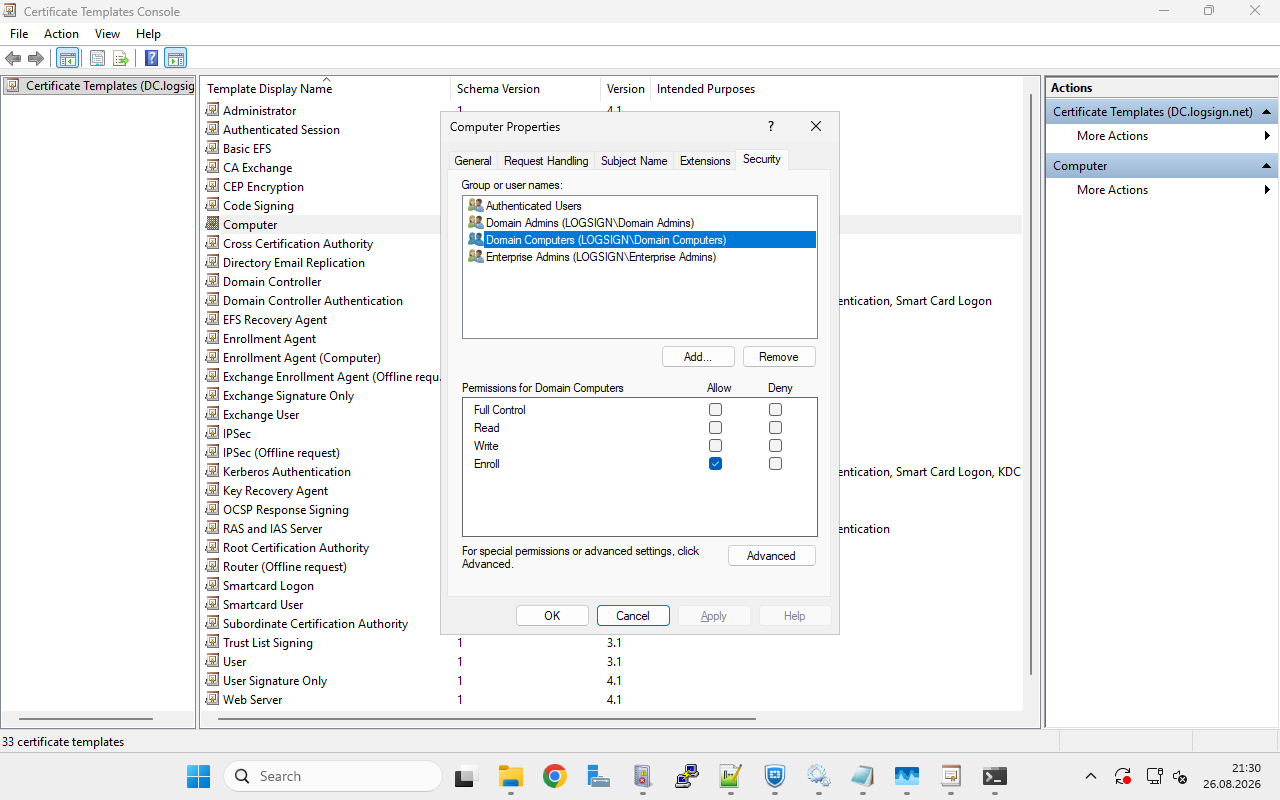Screen dimensions: 1280x800
Task: Open the Action menu
Action: point(61,34)
